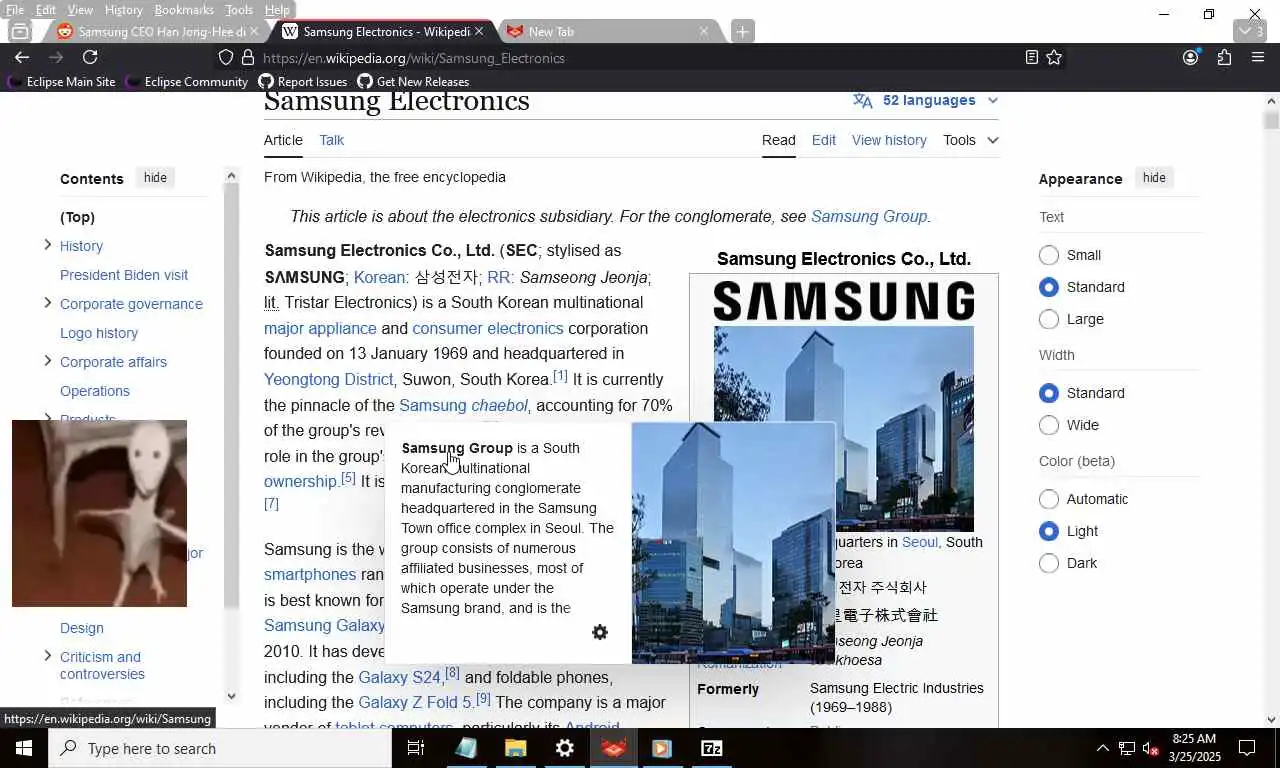This screenshot has width=1280, height=768.
Task: Open the language translation icon next to 52 languages
Action: (862, 100)
